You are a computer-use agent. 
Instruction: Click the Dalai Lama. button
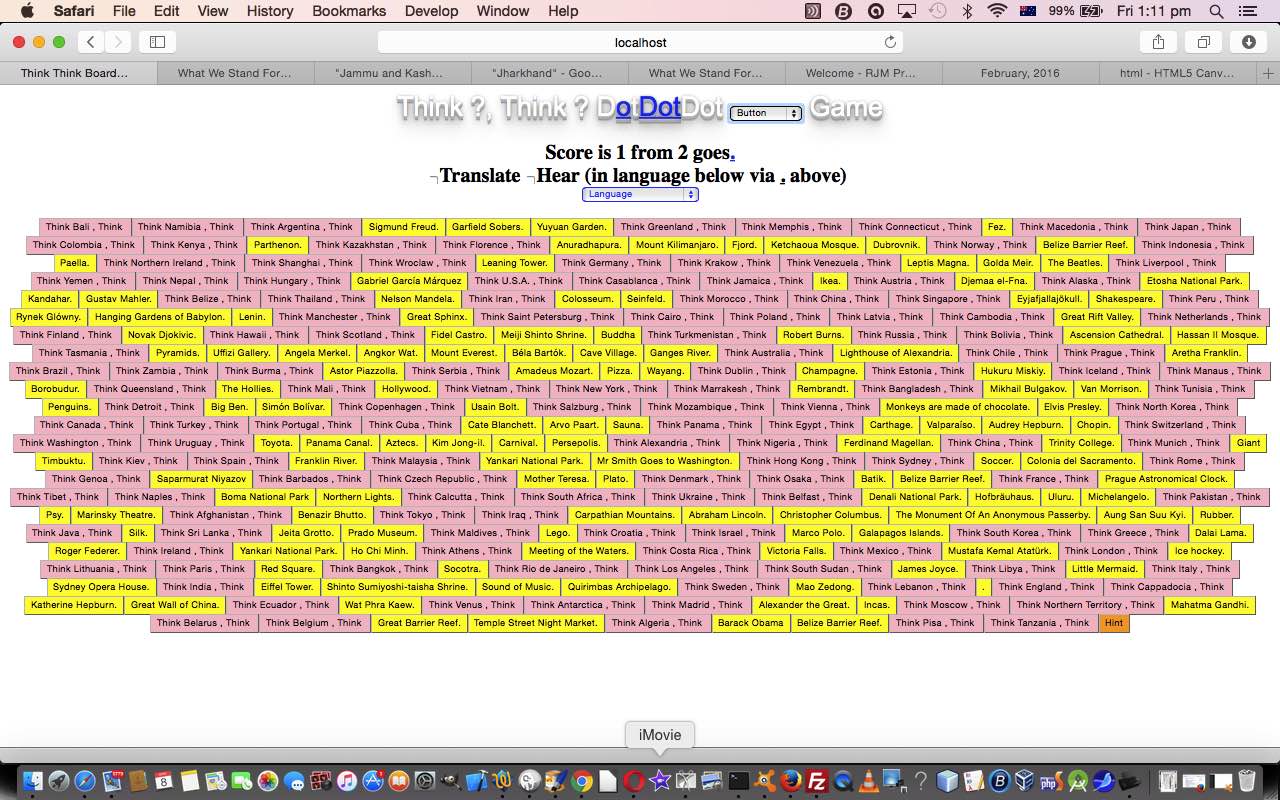coord(1219,533)
